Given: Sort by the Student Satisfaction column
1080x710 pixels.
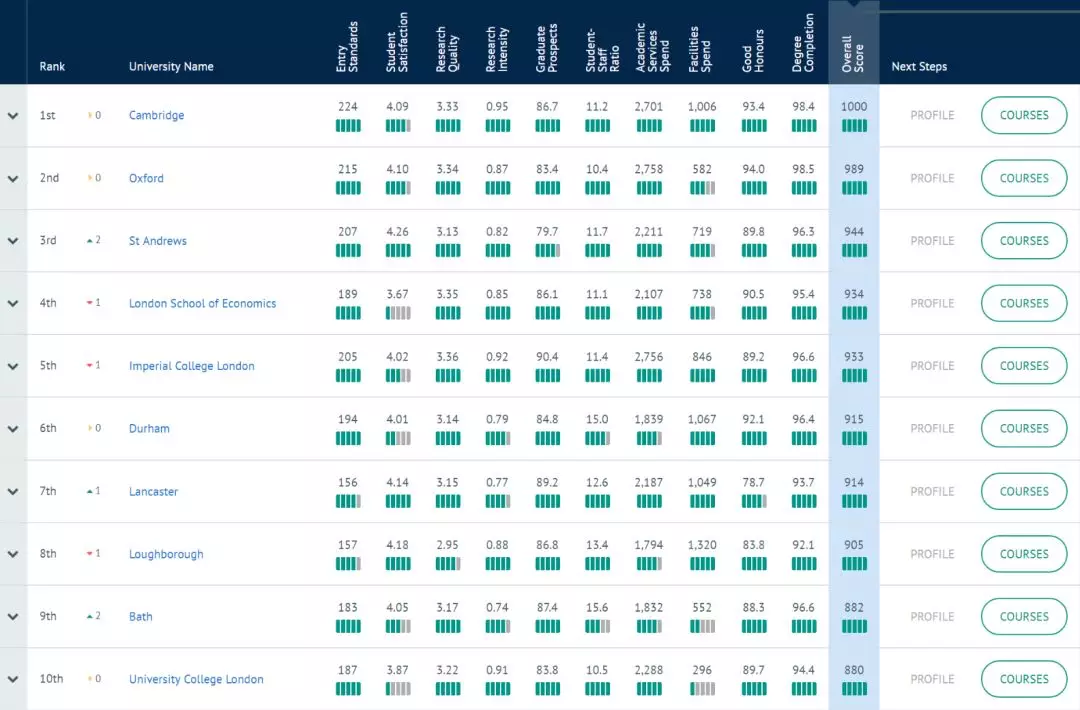Looking at the screenshot, I should pos(397,43).
